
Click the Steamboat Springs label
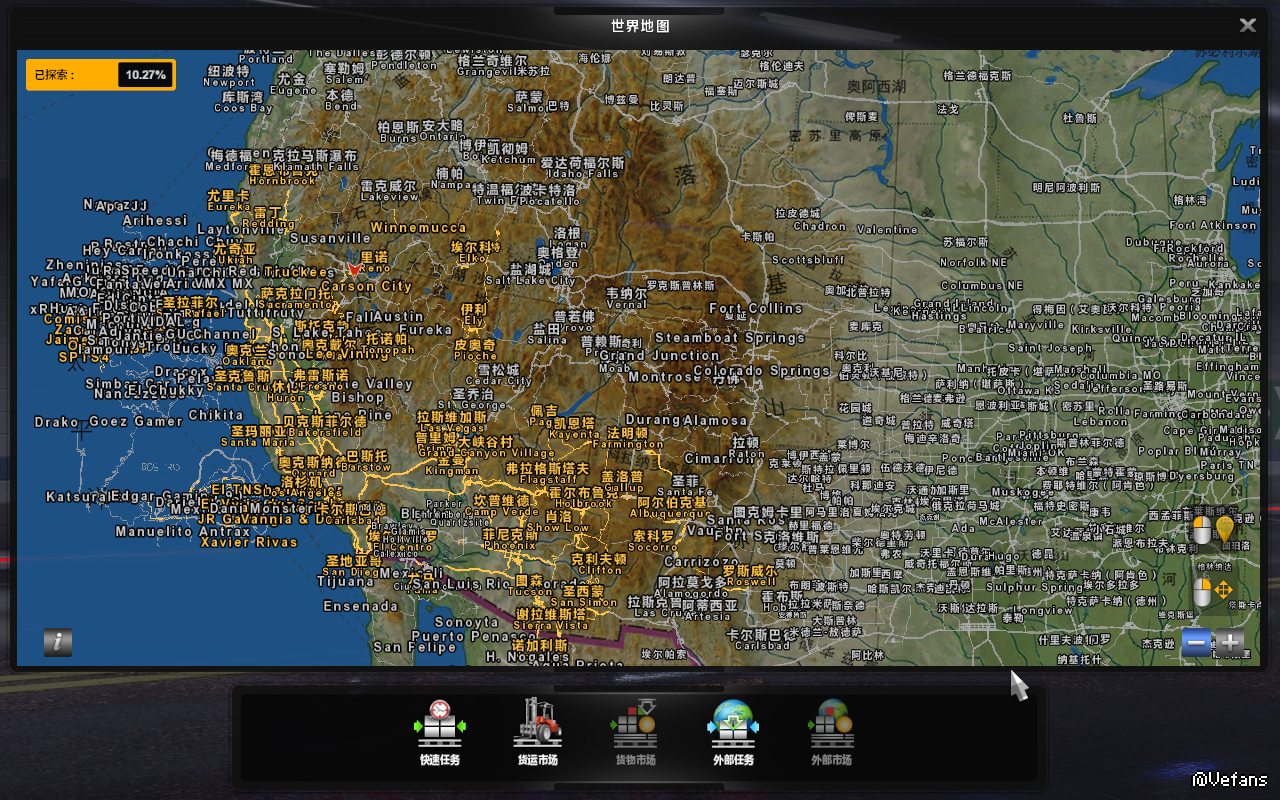(730, 339)
